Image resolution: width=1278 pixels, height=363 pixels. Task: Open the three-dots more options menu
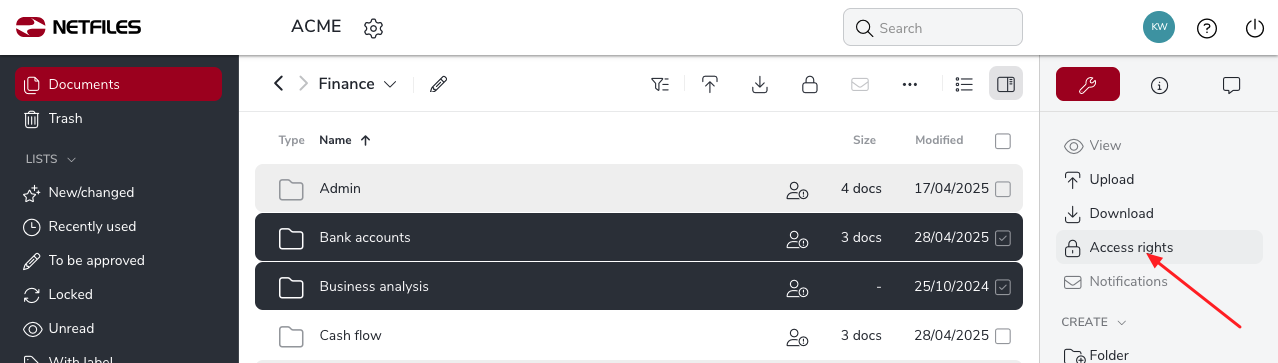910,85
